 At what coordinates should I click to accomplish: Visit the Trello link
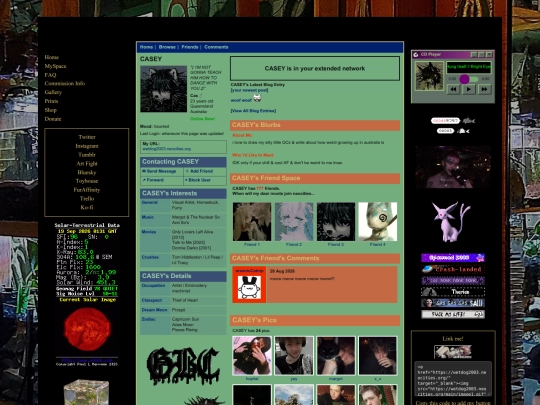(x=87, y=198)
